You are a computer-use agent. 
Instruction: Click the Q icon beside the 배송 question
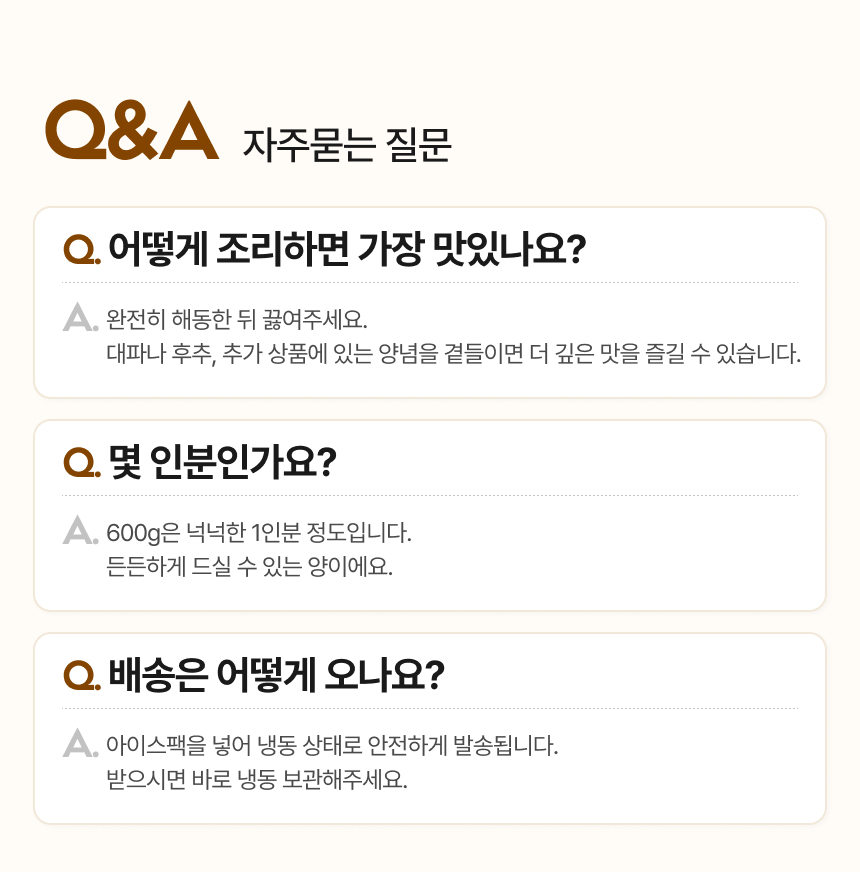[80, 675]
